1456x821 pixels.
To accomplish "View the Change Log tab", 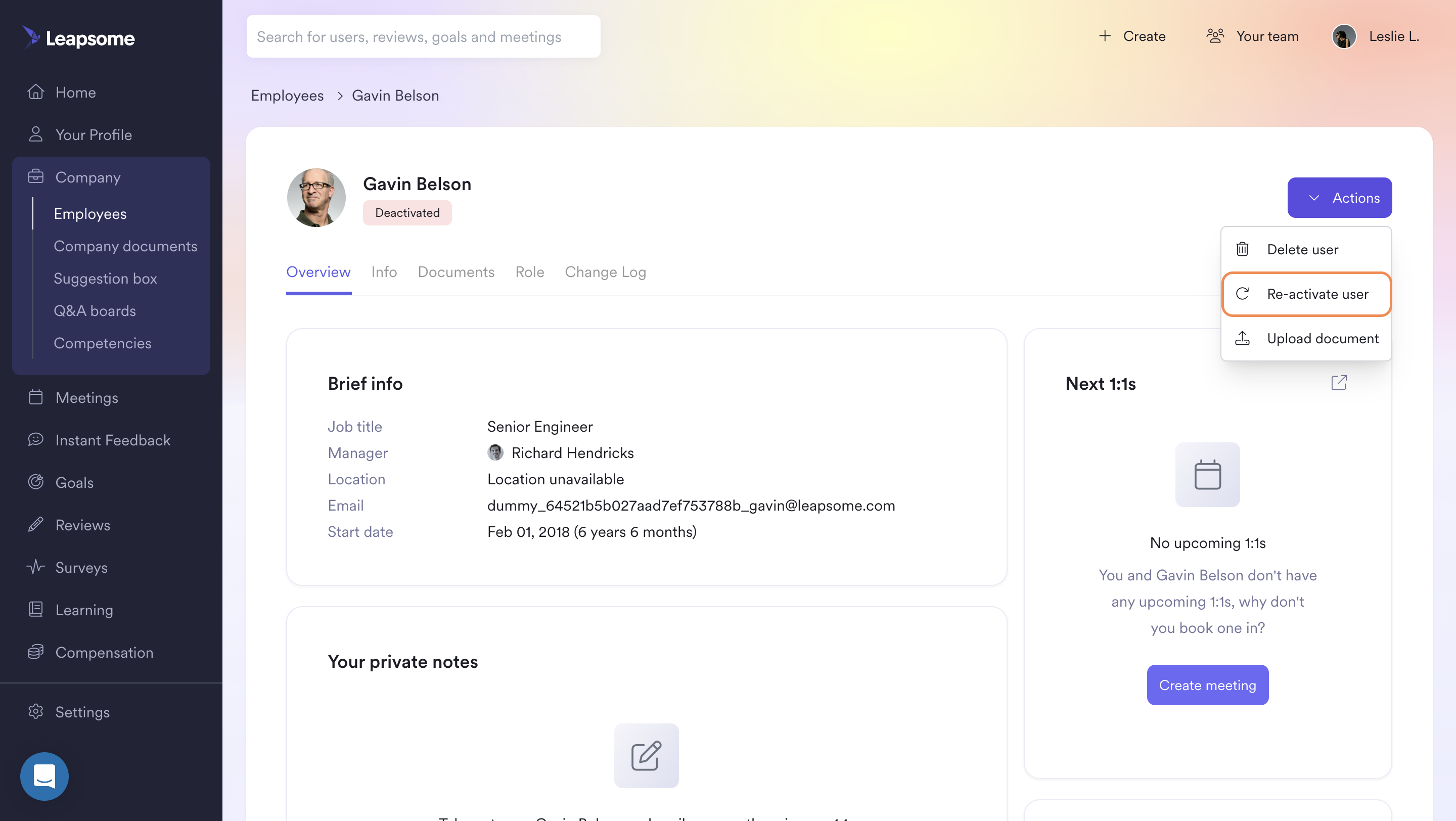I will point(605,272).
